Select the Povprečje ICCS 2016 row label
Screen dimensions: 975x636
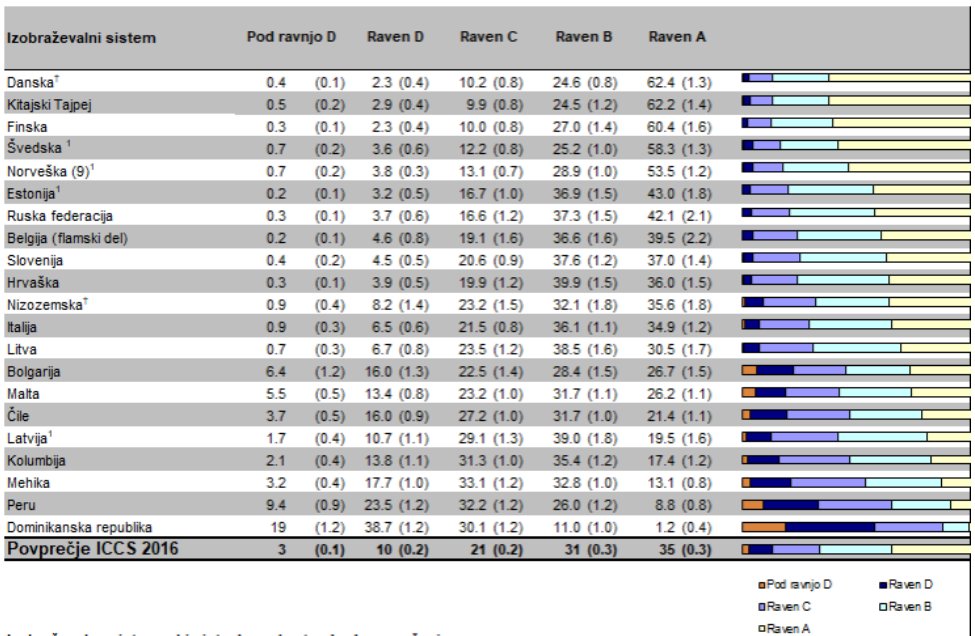pos(88,549)
